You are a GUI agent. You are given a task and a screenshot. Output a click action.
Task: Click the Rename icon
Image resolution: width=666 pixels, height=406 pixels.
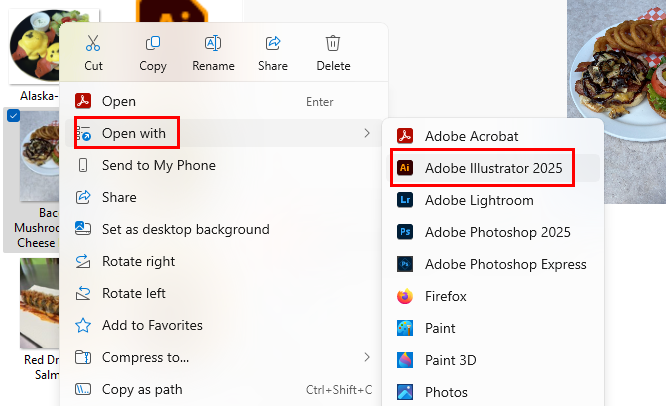[213, 43]
